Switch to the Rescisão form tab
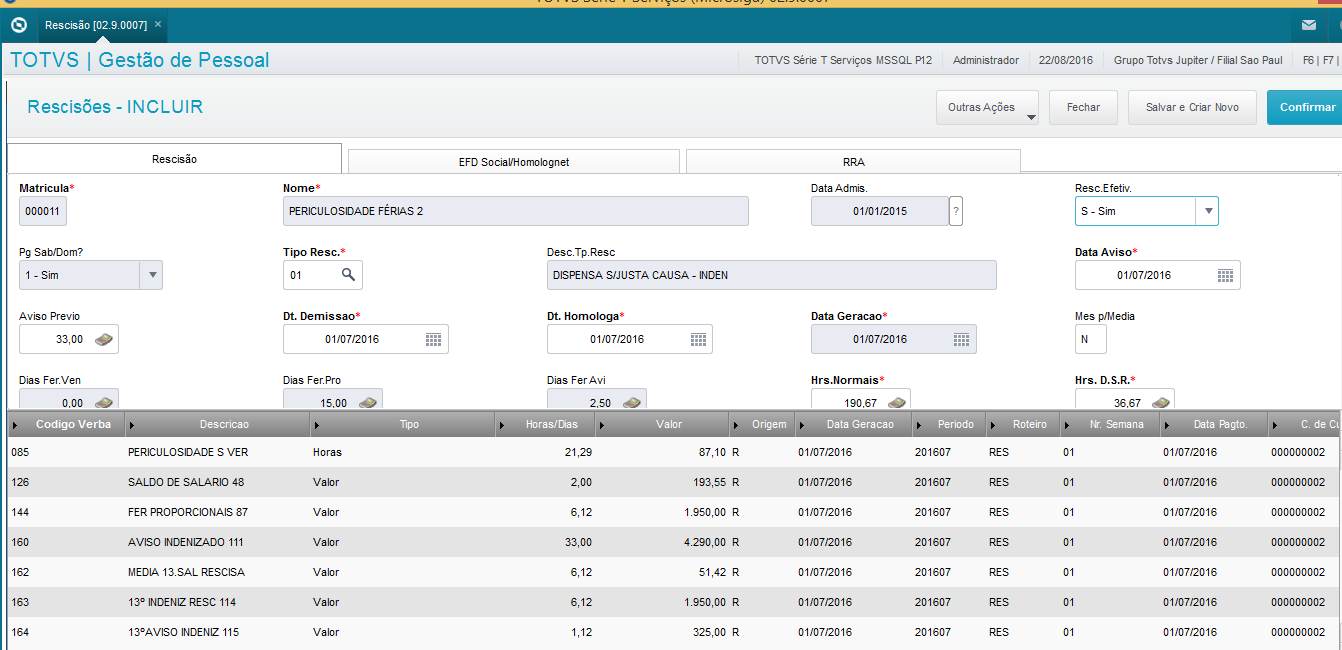 click(174, 159)
